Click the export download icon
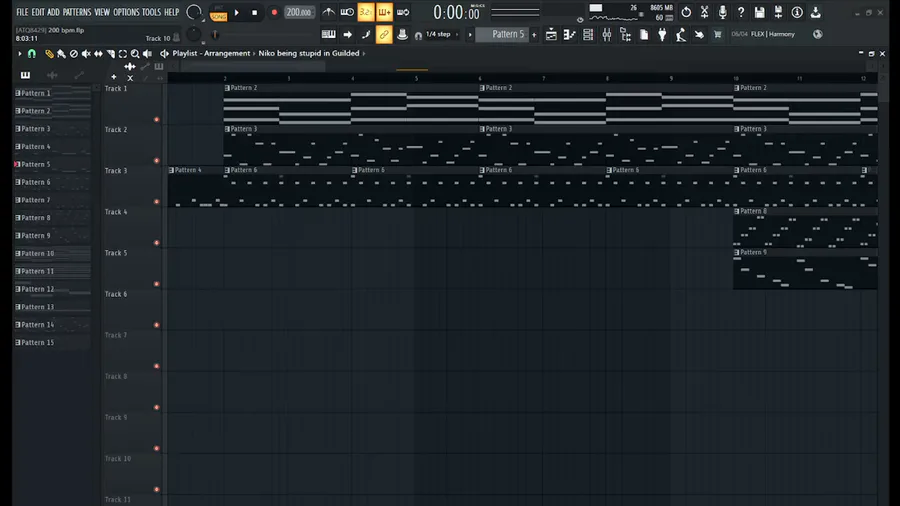This screenshot has height=506, width=900. tap(816, 12)
